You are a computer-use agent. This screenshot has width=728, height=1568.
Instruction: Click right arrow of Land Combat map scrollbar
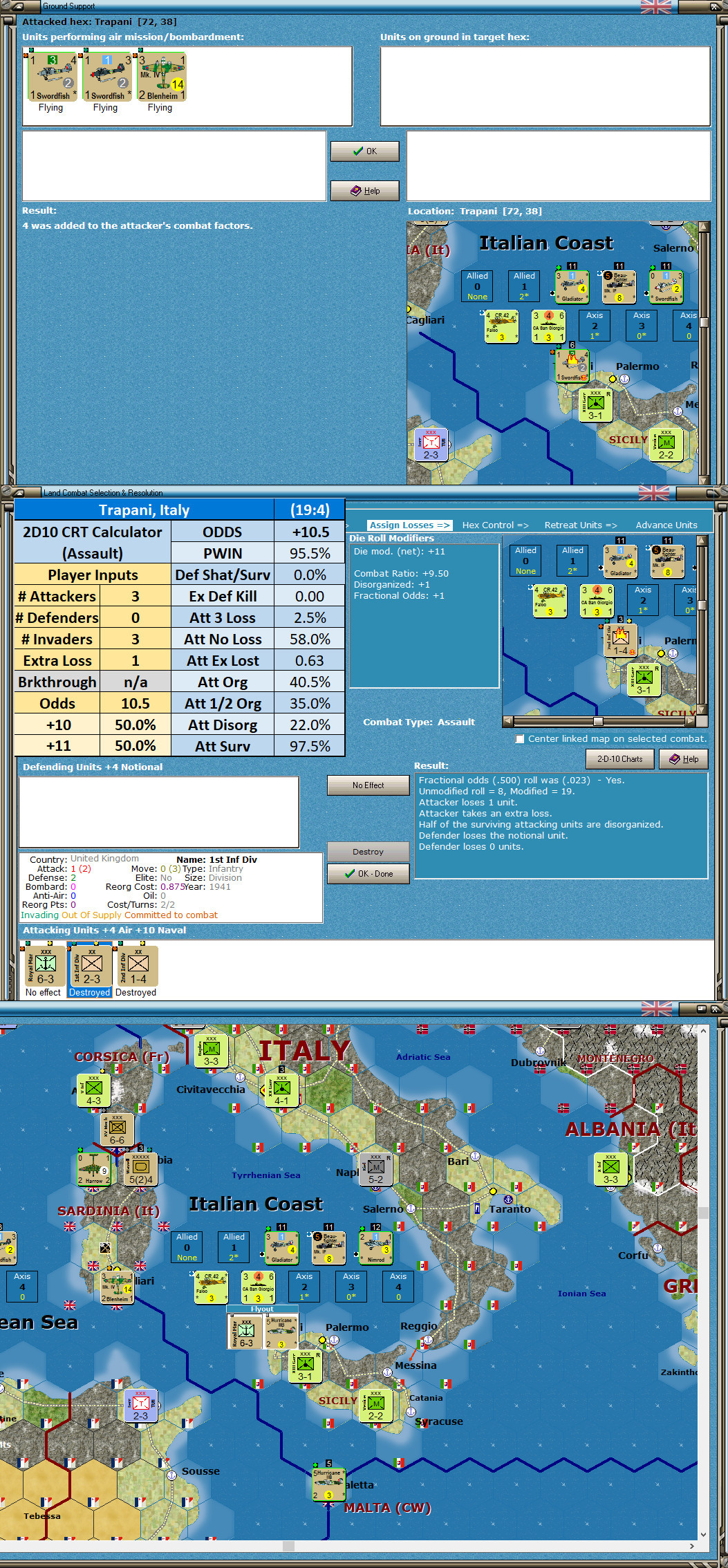click(690, 721)
